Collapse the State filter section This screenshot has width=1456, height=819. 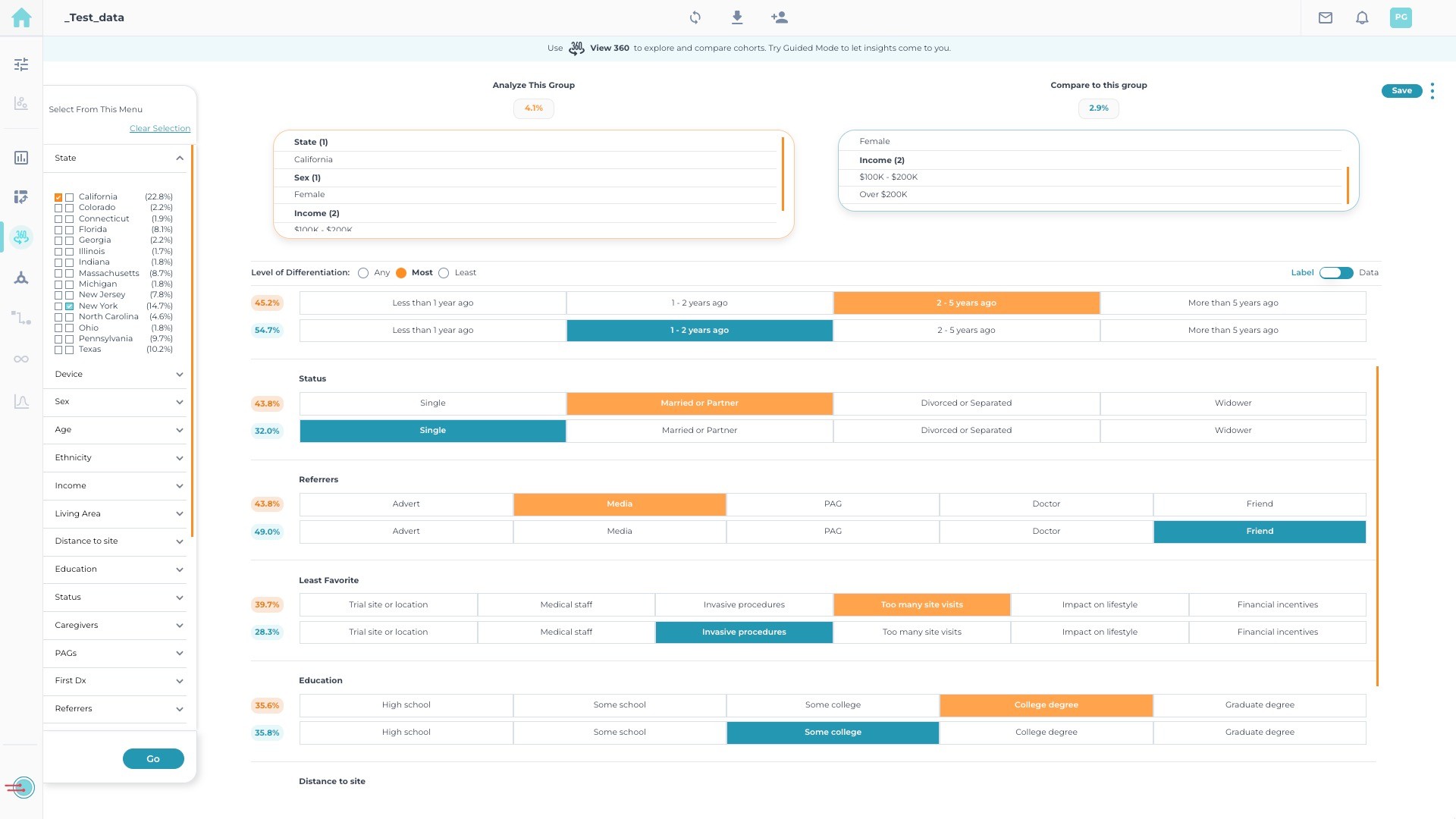click(179, 158)
